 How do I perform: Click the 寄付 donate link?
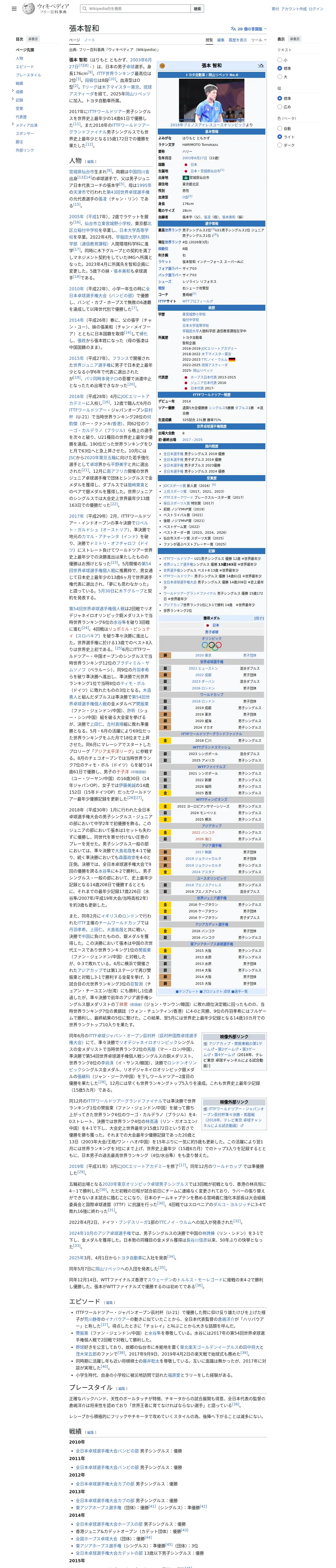pos(275,9)
